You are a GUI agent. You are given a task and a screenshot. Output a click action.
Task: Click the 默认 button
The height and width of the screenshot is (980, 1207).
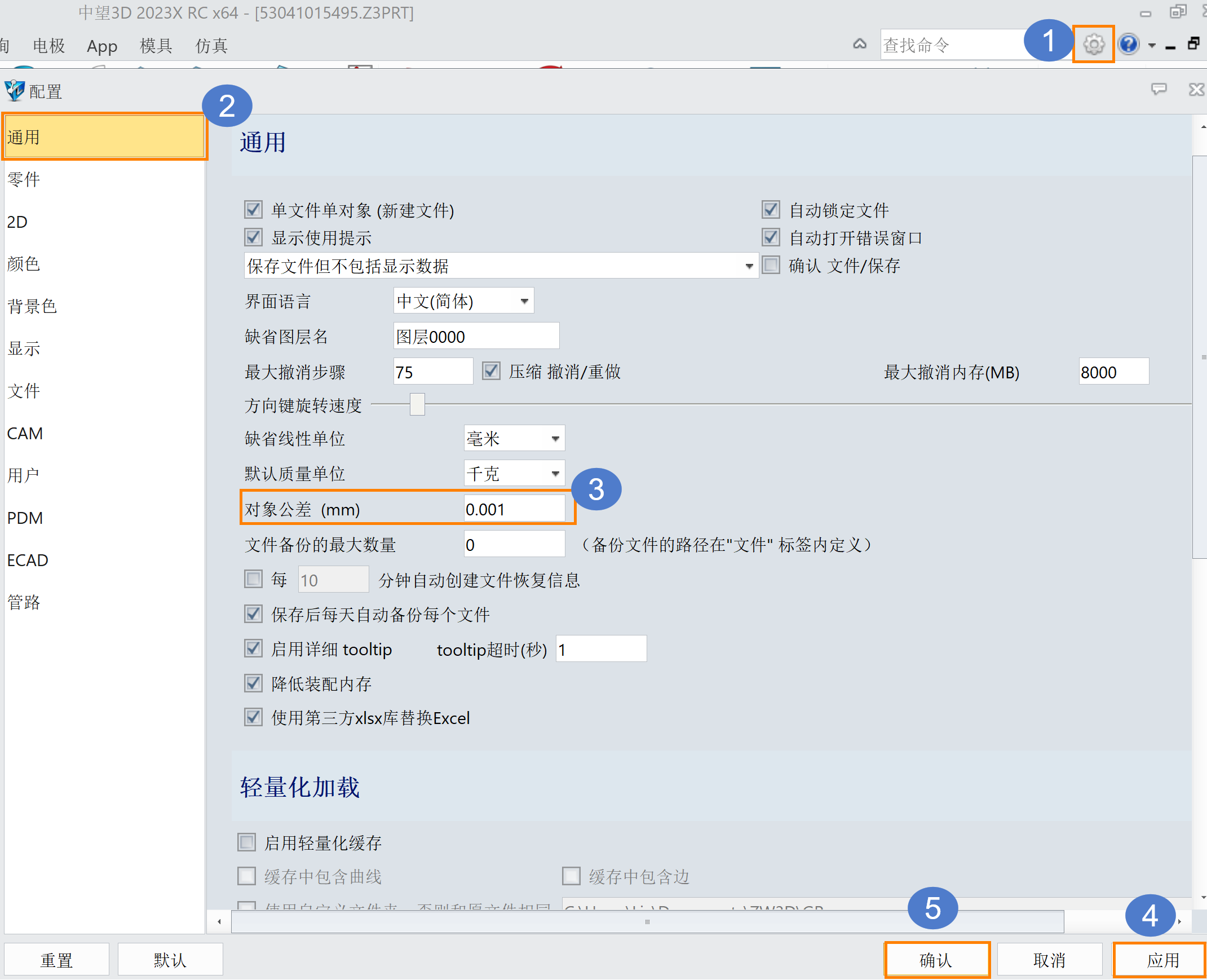(170, 960)
